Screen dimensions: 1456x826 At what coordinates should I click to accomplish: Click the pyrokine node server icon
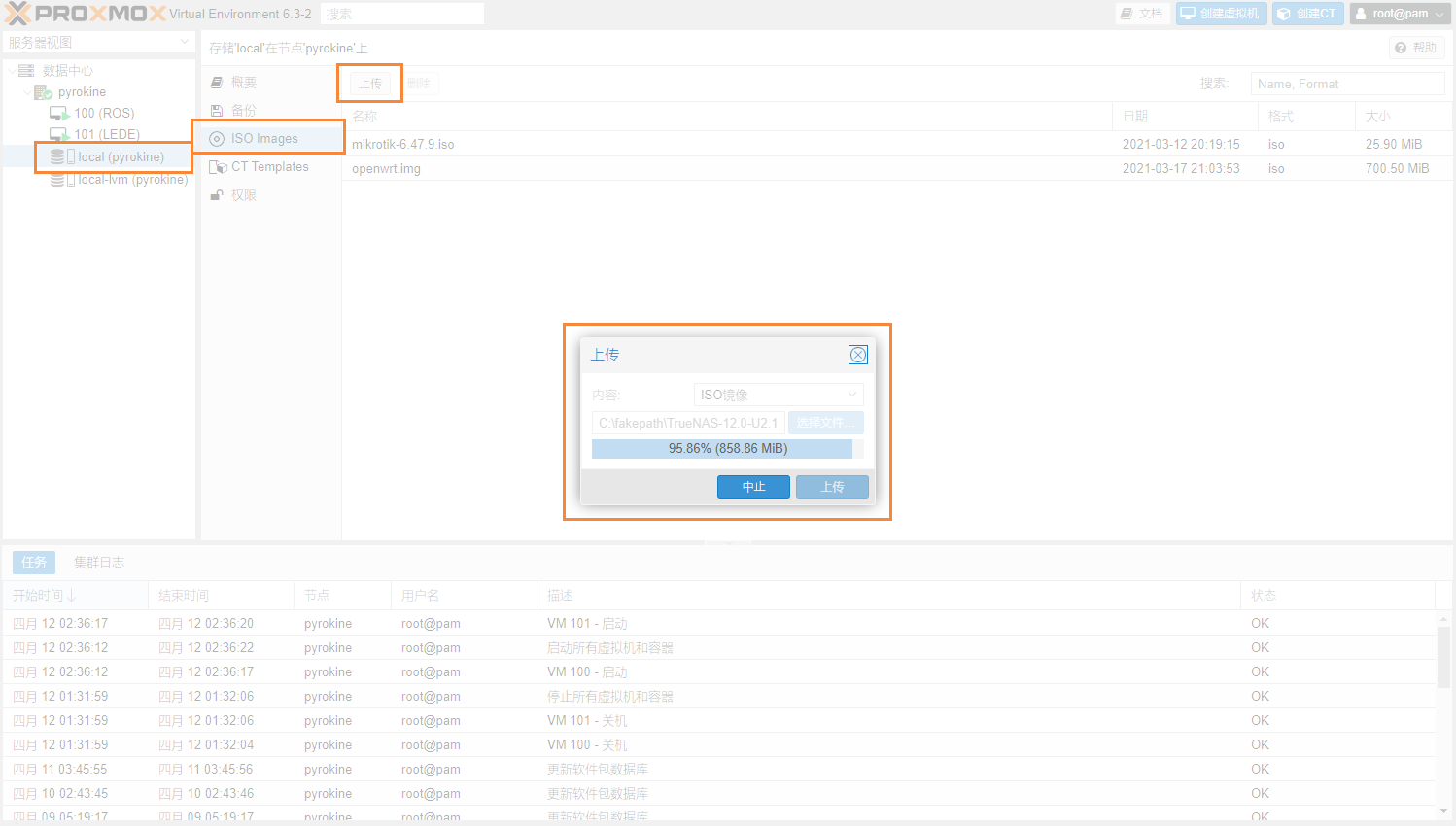(43, 92)
